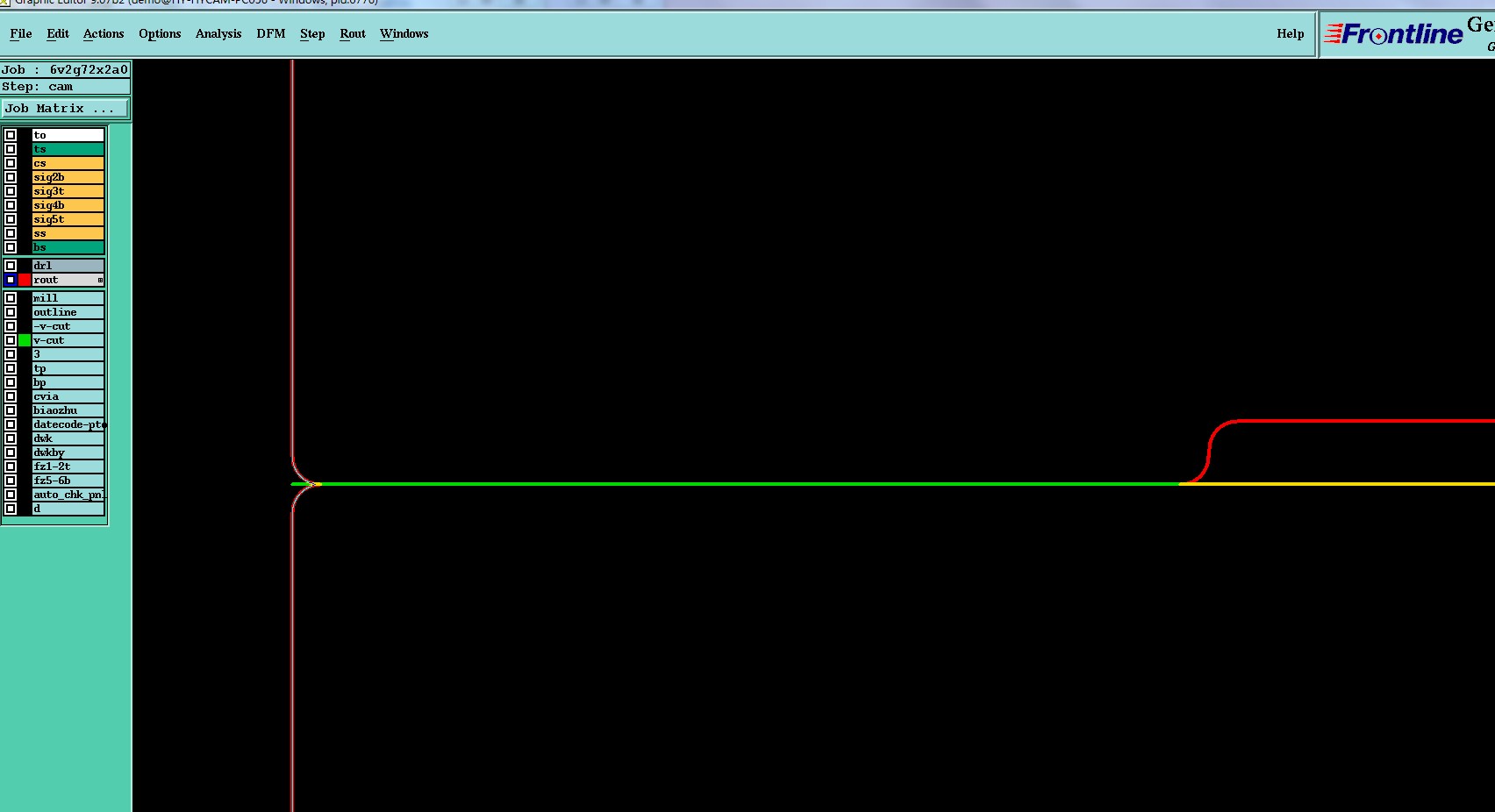
Task: Select the 'bp' layer name
Action: 68,382
